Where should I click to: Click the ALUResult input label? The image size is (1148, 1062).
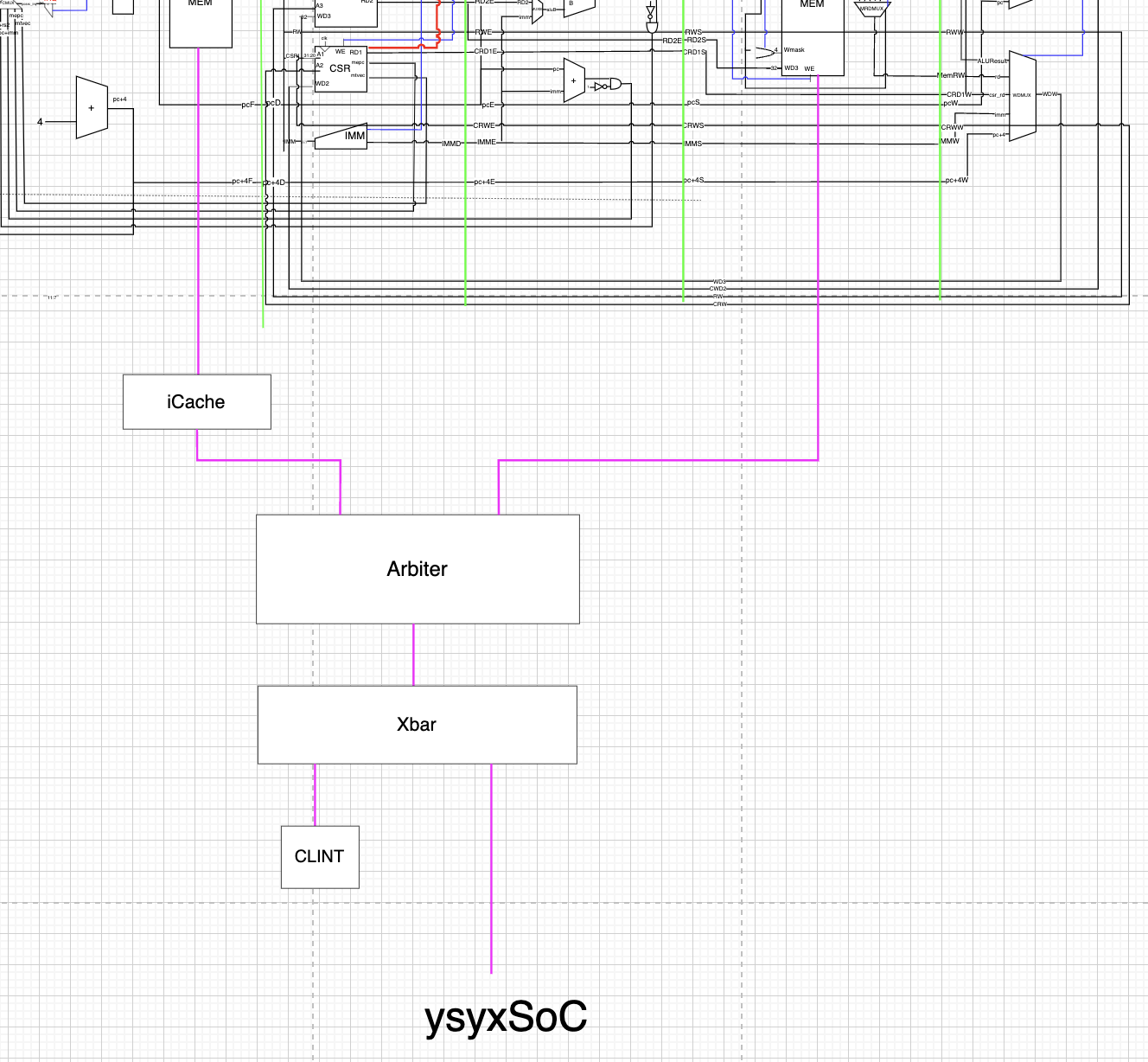(992, 61)
